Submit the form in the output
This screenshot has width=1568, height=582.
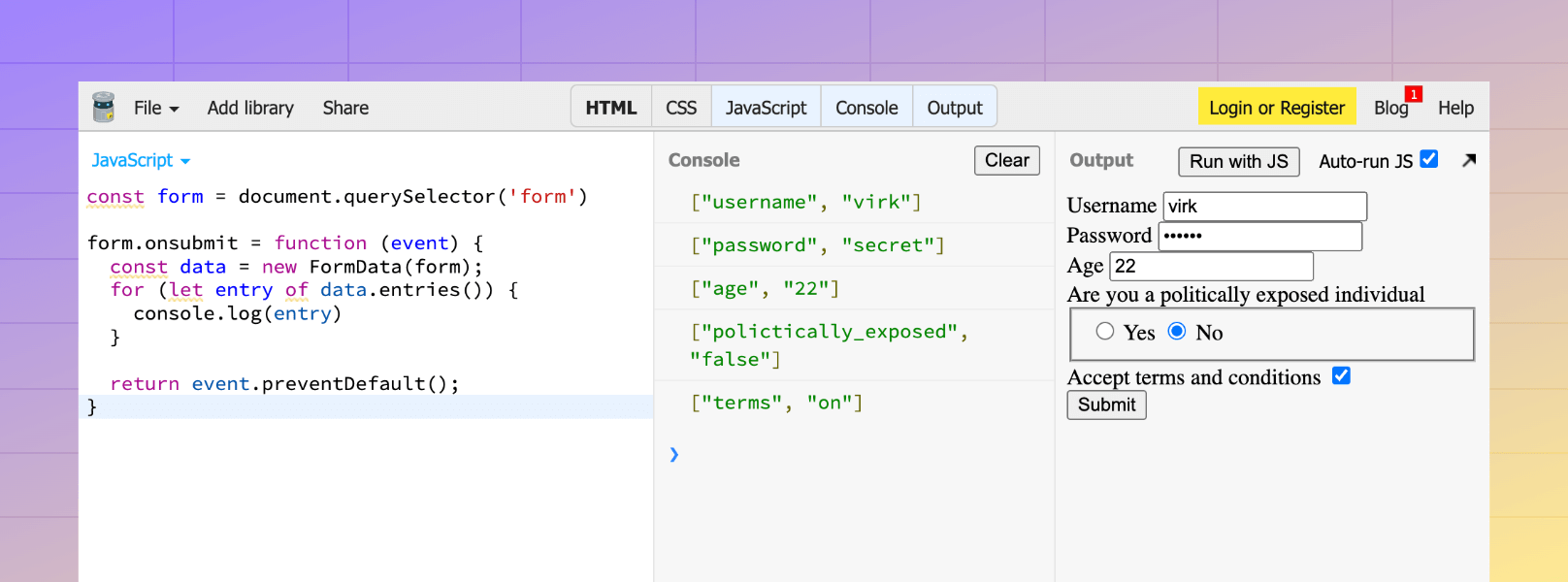tap(1106, 404)
